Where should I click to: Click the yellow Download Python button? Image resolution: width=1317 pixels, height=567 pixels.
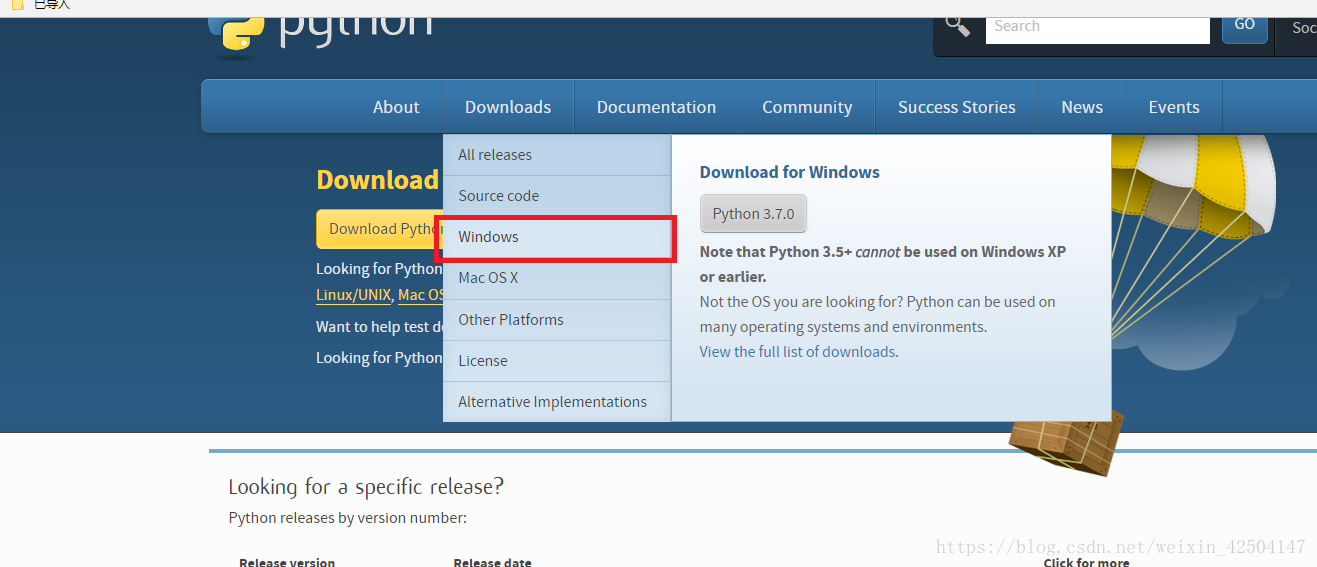pyautogui.click(x=380, y=229)
